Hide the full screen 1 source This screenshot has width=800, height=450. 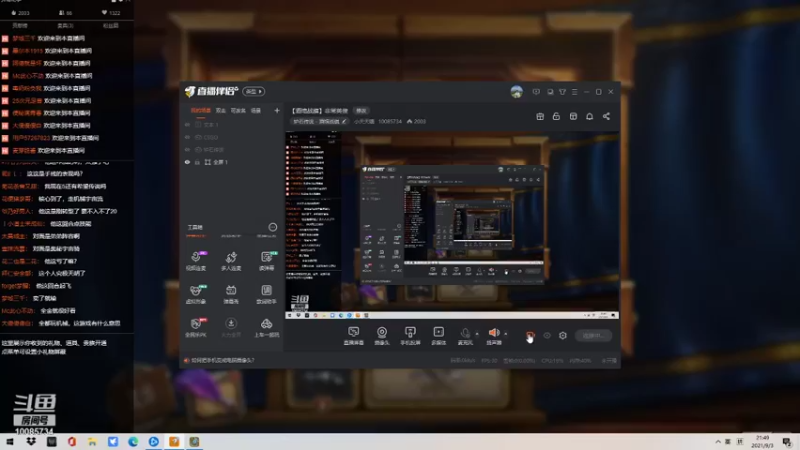[187, 162]
